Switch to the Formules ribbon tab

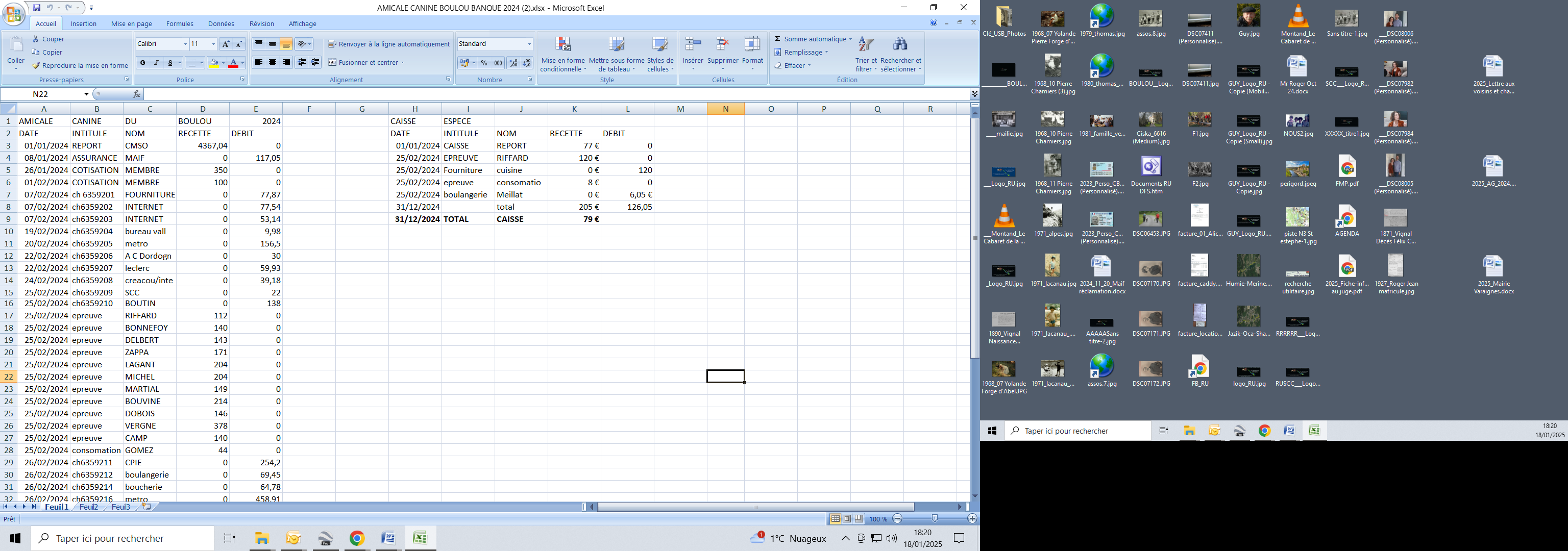tap(180, 23)
